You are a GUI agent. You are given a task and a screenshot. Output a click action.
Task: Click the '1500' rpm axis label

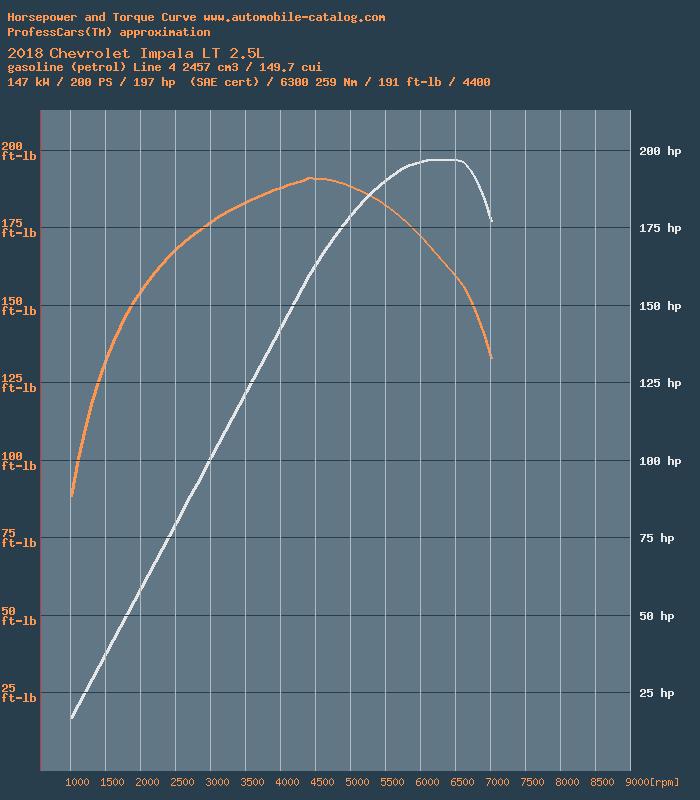click(112, 782)
